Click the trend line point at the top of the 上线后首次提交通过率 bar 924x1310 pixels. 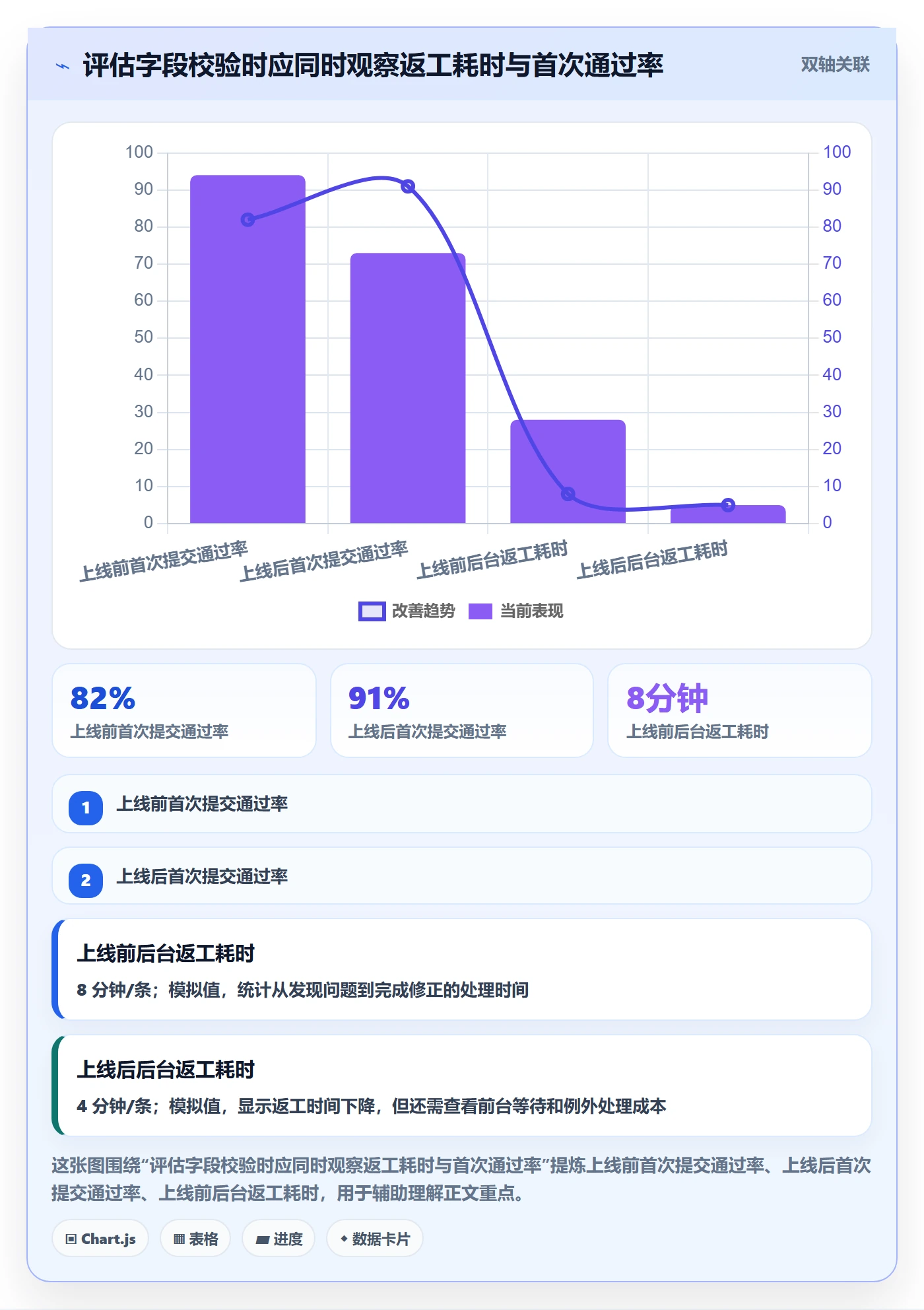coord(408,186)
